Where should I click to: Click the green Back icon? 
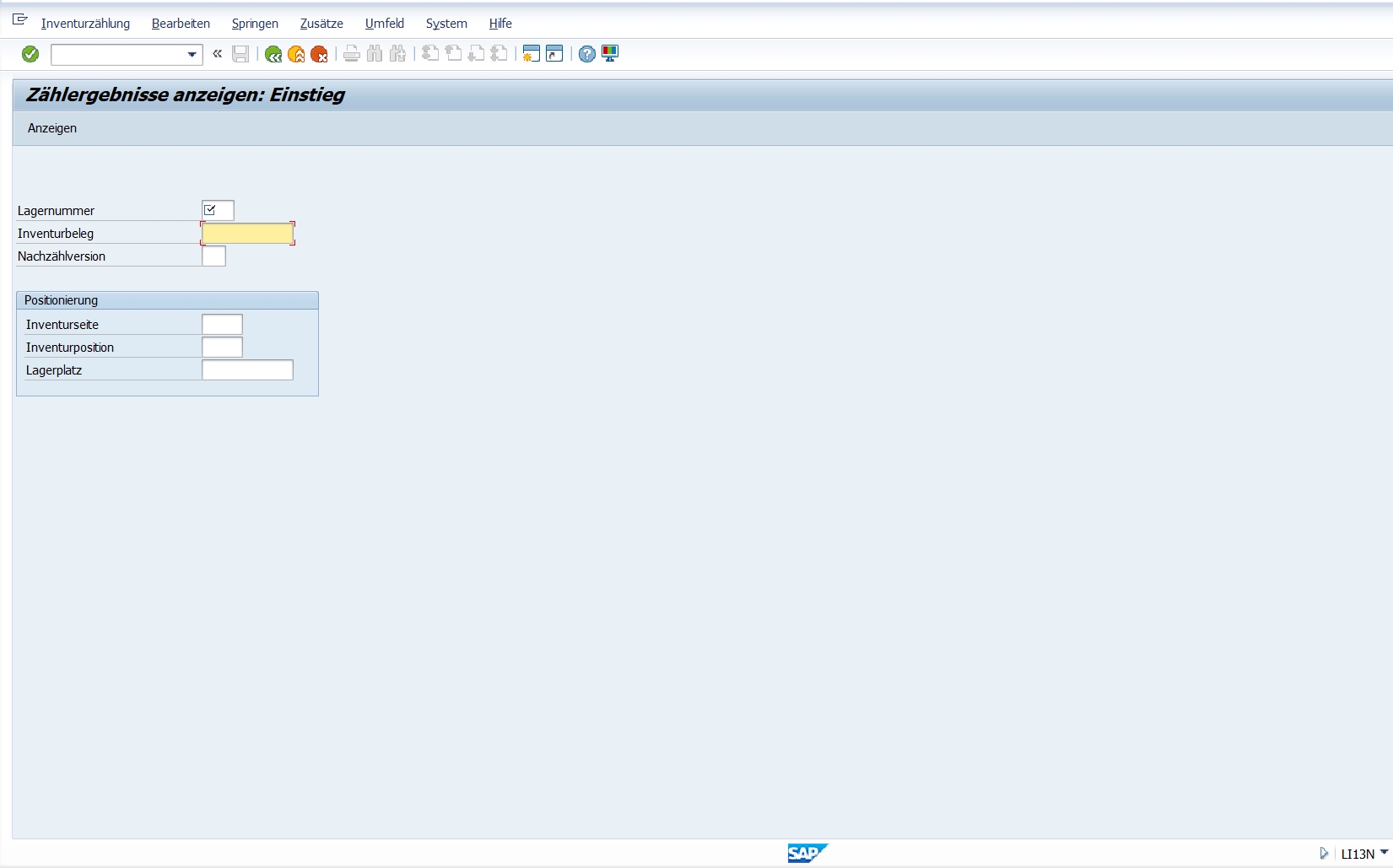point(273,54)
